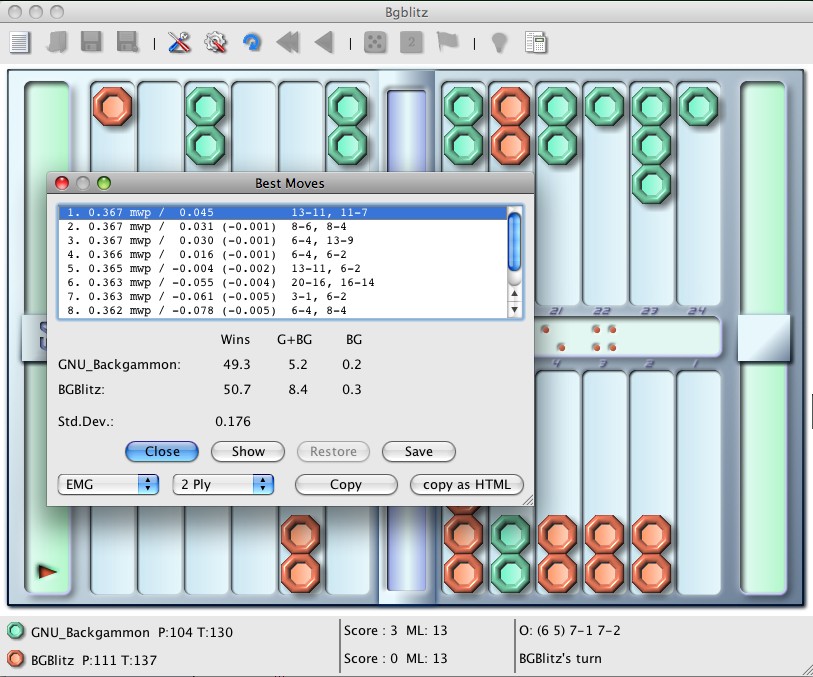Viewport: 813px width, 677px height.
Task: Click the resign flag toolbar icon
Action: 447,42
